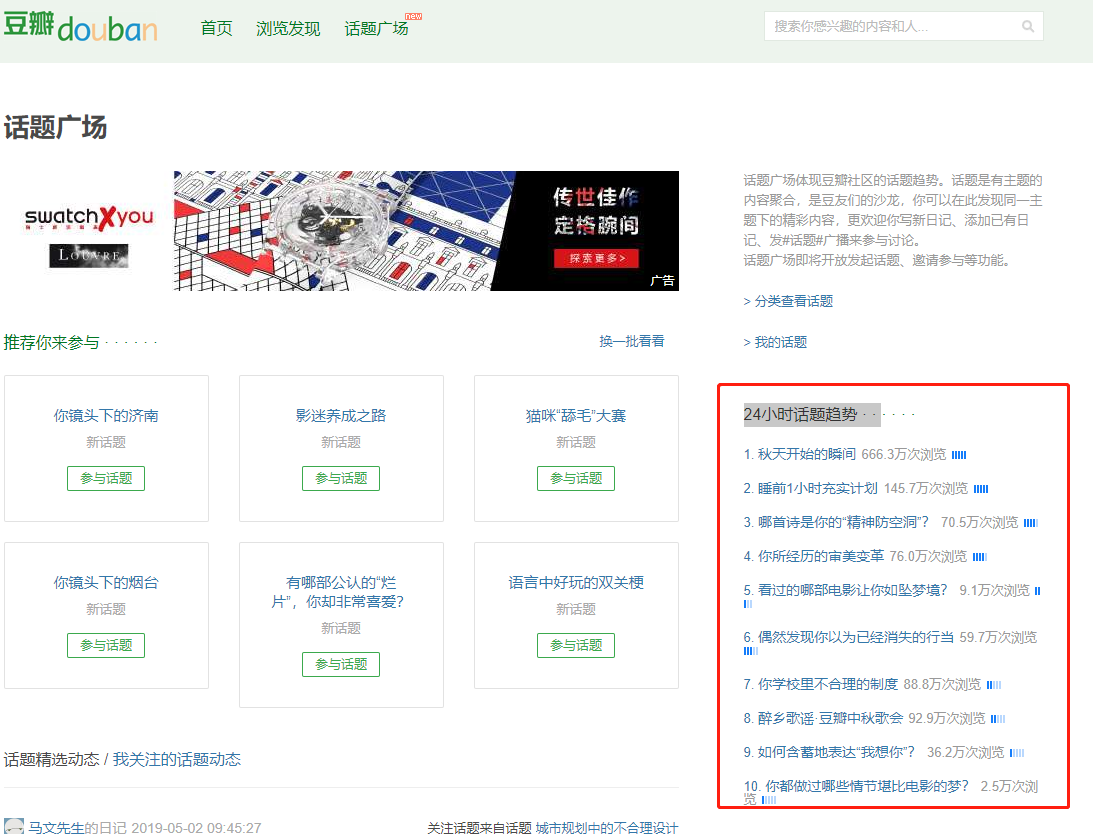Click 探索更多 button in banner ad
Screen dimensions: 1093x834
coord(596,258)
